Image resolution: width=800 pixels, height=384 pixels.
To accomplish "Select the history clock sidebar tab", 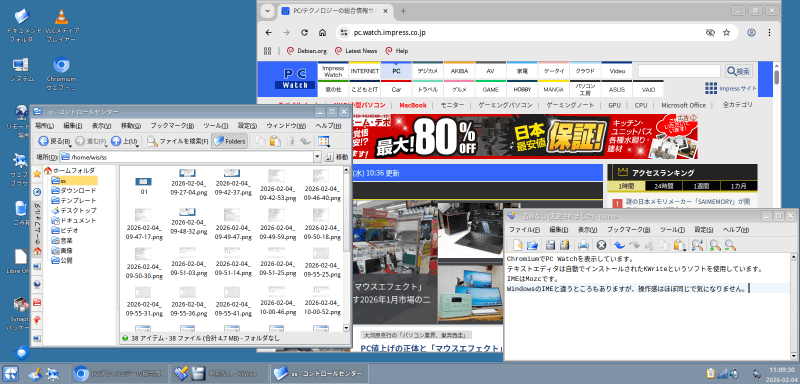I will (37, 192).
